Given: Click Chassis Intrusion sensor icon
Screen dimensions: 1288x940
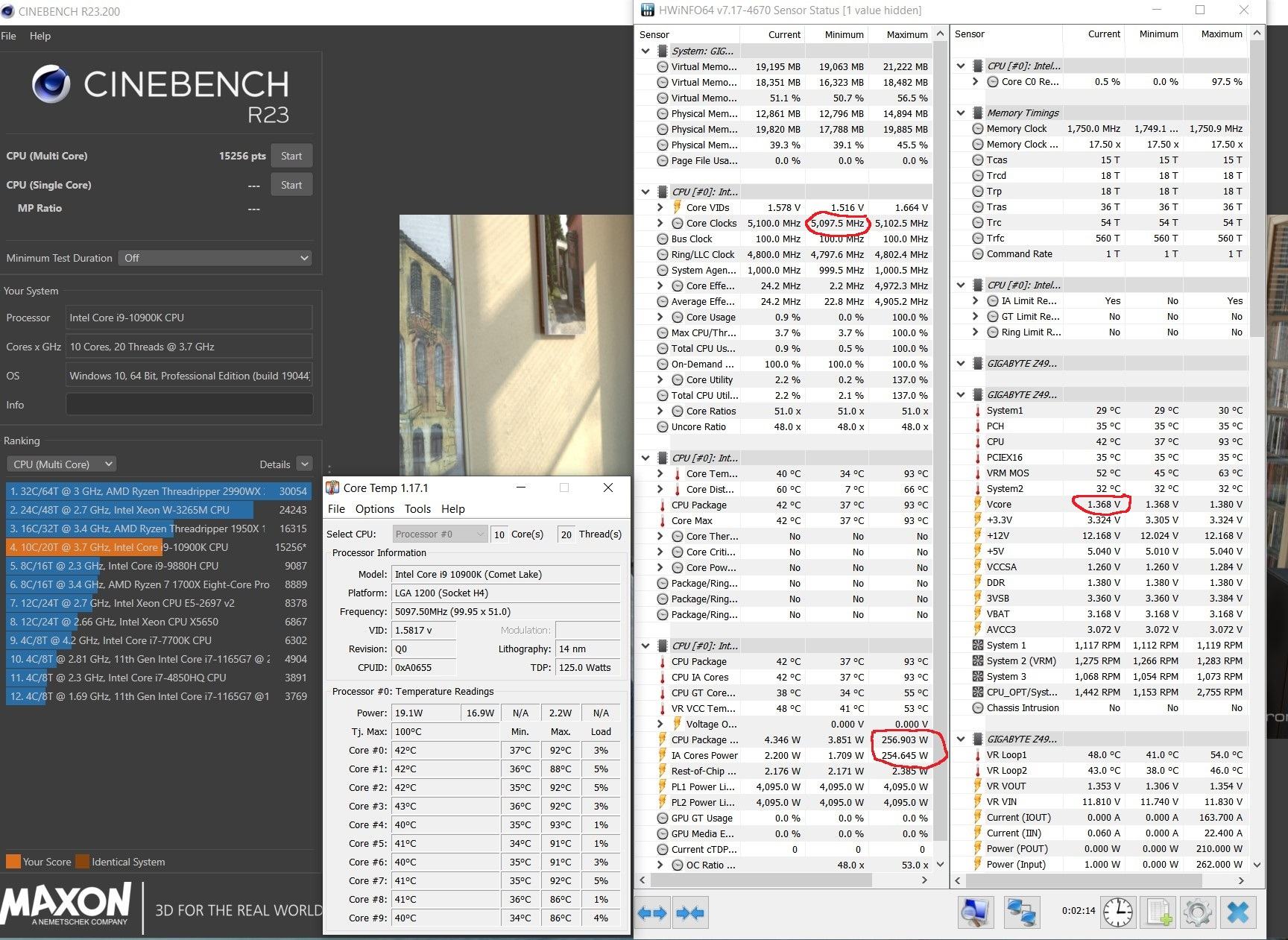Looking at the screenshot, I should [978, 707].
